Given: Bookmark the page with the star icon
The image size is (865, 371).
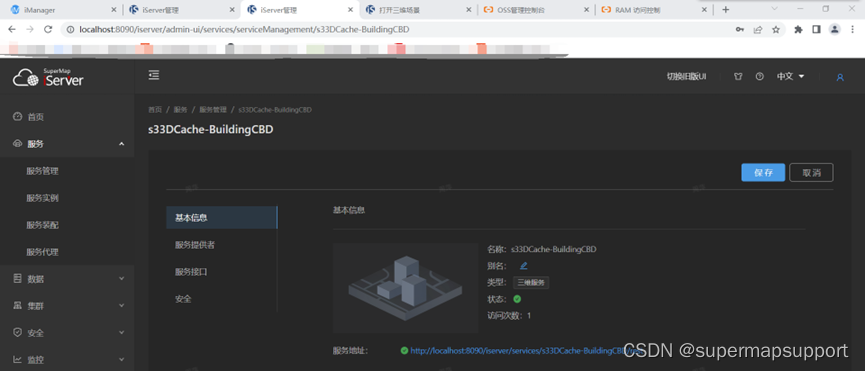Looking at the screenshot, I should [x=776, y=30].
